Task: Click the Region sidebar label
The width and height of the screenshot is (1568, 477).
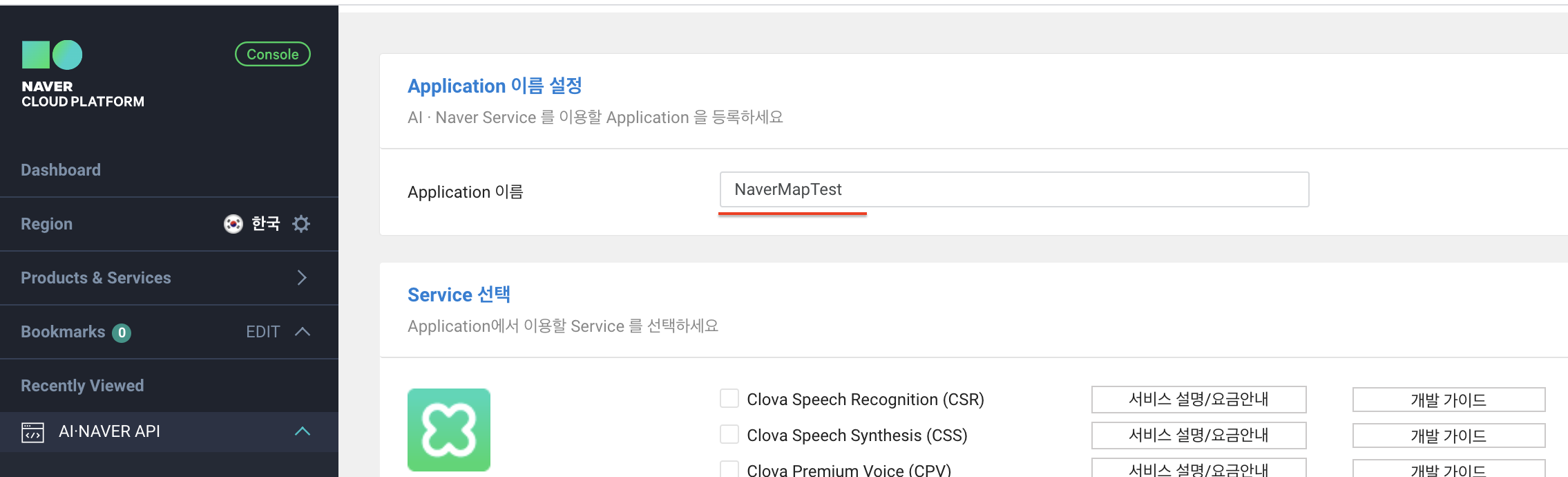Action: pyautogui.click(x=46, y=224)
